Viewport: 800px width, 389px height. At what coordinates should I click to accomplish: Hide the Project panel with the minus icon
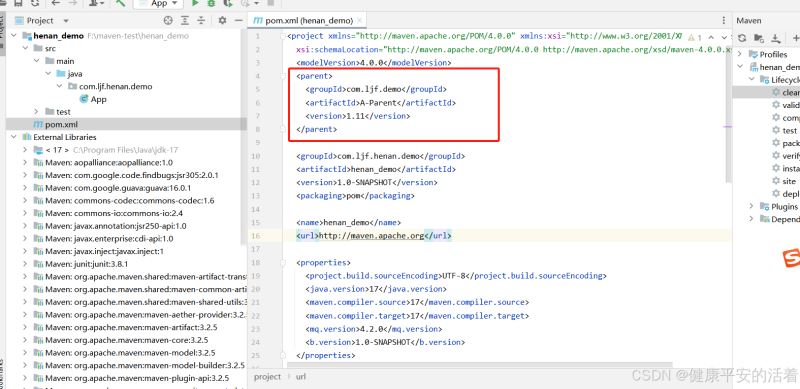click(238, 20)
